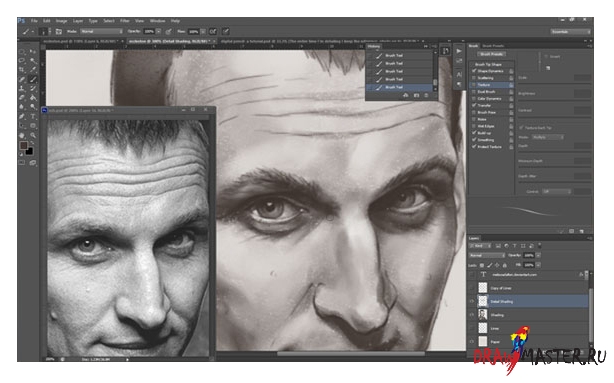Viewport: 614px width, 383px height.
Task: Open the Opacity slider arrow in options bar
Action: click(159, 31)
